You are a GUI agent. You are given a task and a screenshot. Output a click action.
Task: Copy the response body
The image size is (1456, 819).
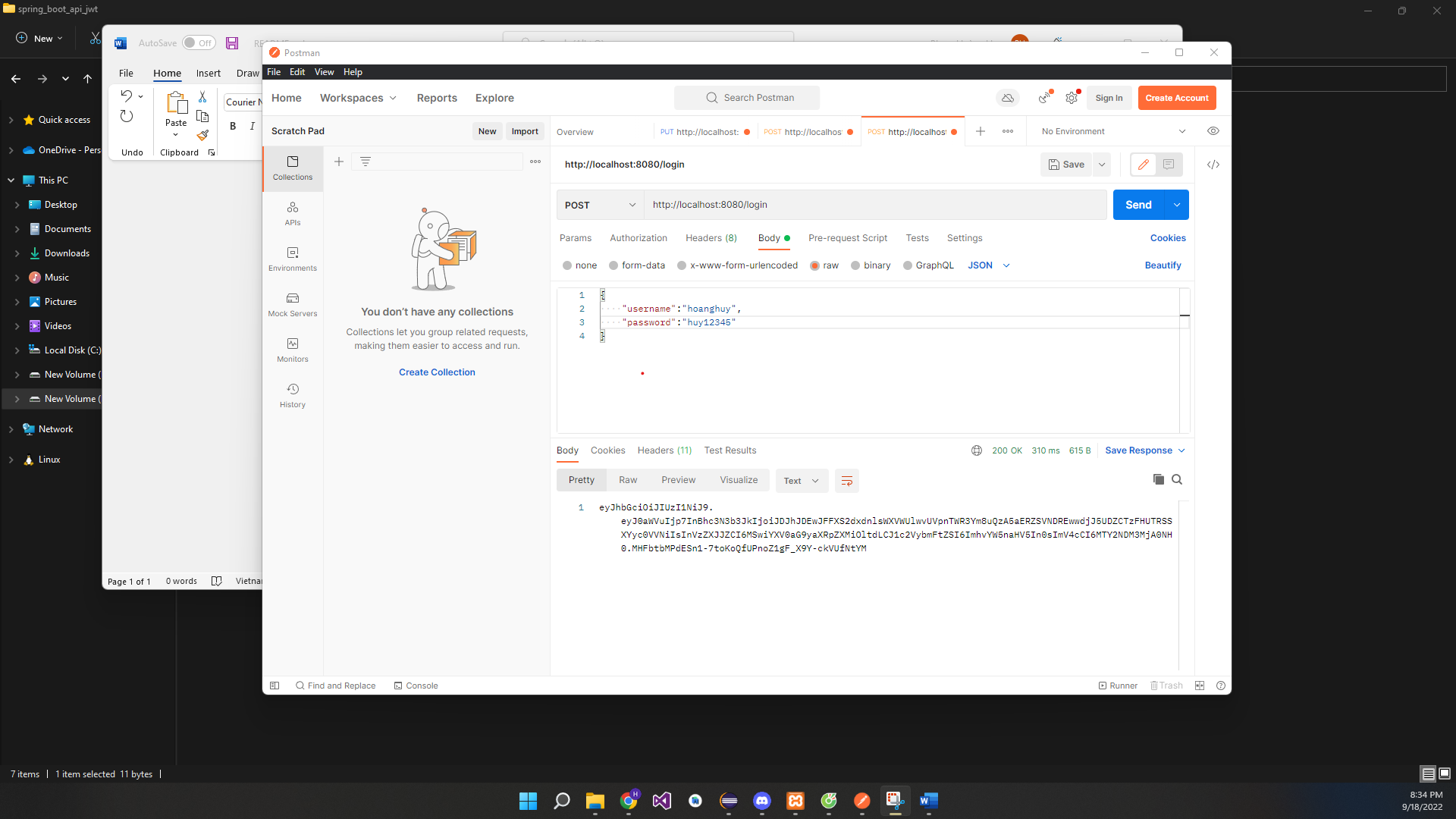(1158, 479)
